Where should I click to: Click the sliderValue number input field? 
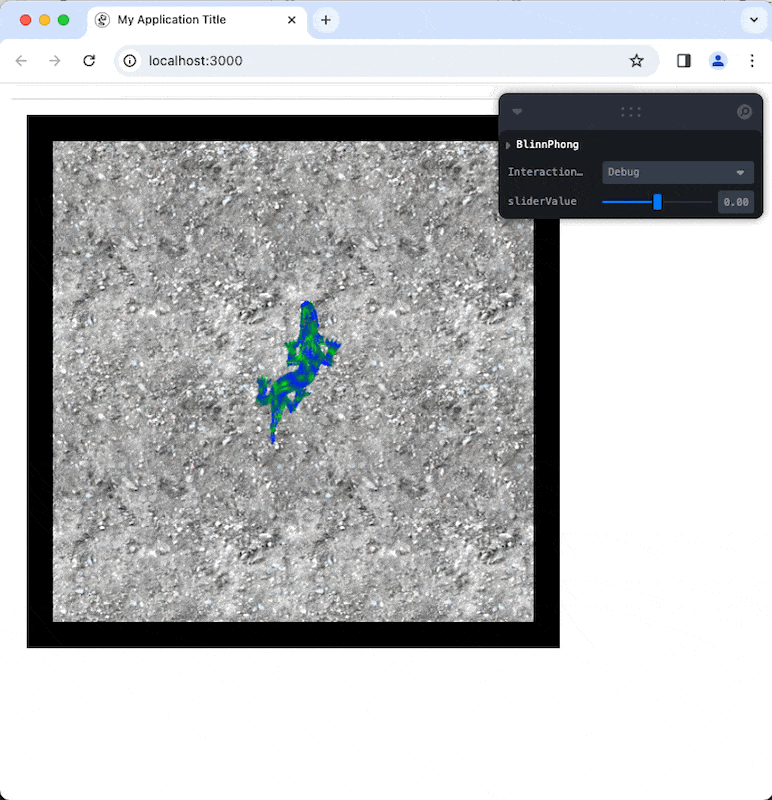[735, 202]
